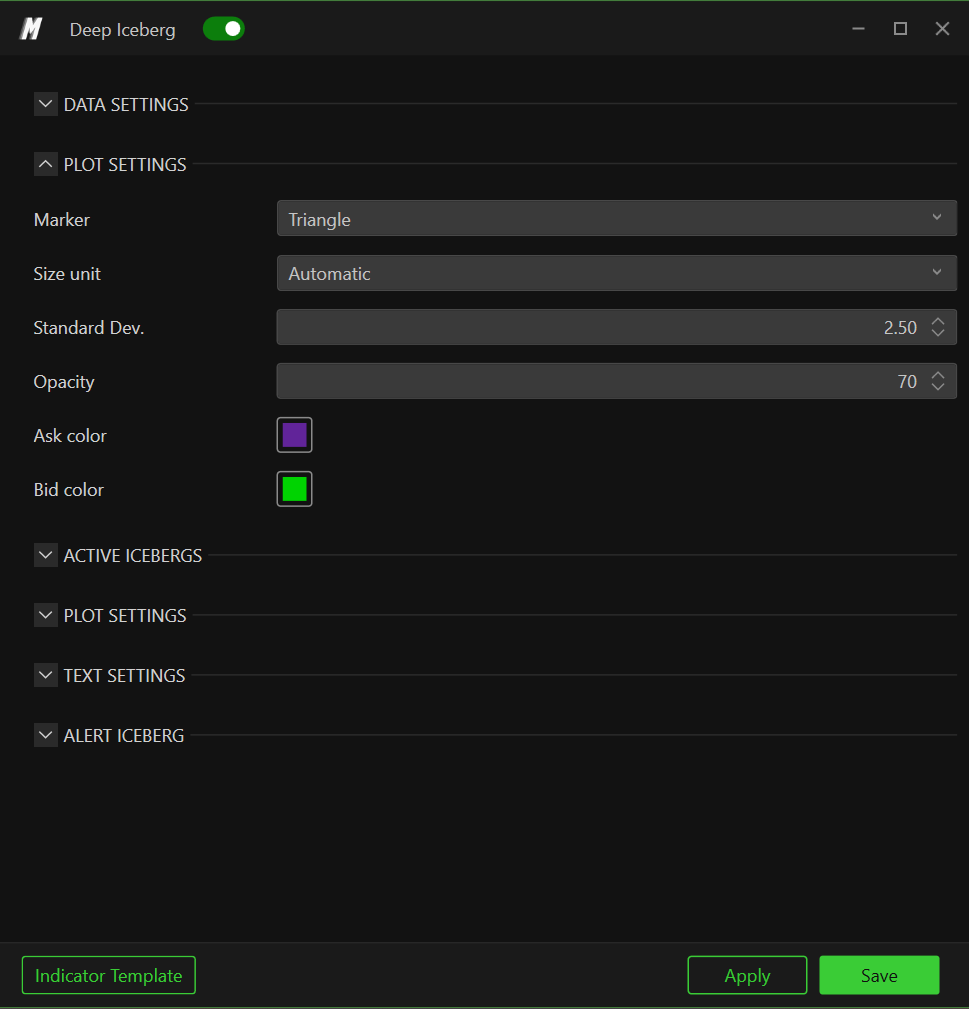The width and height of the screenshot is (969, 1009).
Task: Apply the indicator settings
Action: [747, 975]
